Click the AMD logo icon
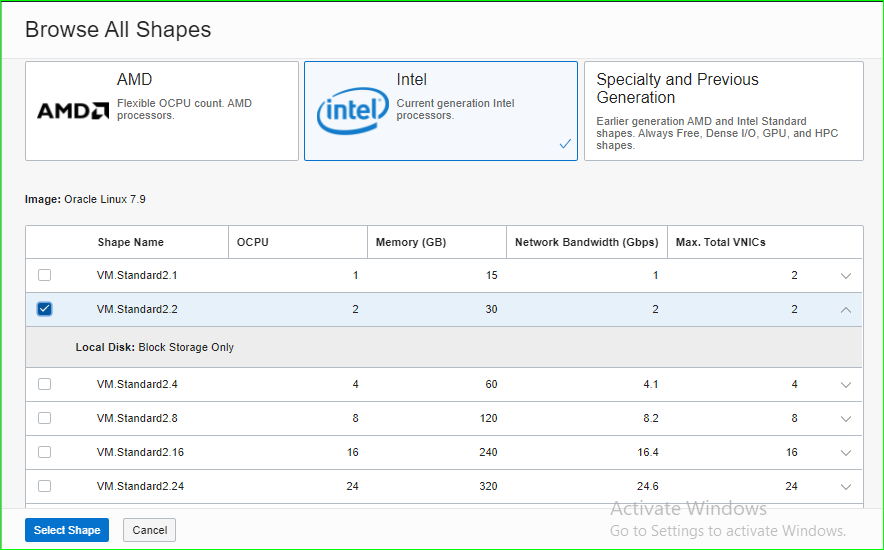 click(73, 111)
